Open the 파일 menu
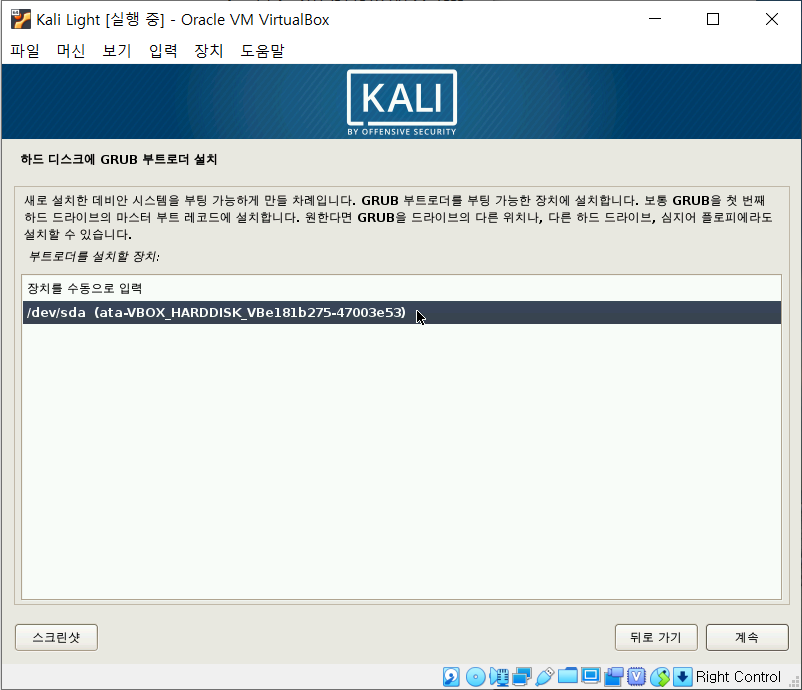Viewport: 802px width, 690px height. coord(25,51)
